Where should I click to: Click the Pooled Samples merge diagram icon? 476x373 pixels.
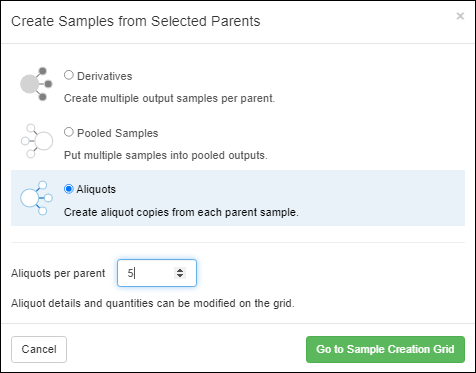tap(36, 141)
